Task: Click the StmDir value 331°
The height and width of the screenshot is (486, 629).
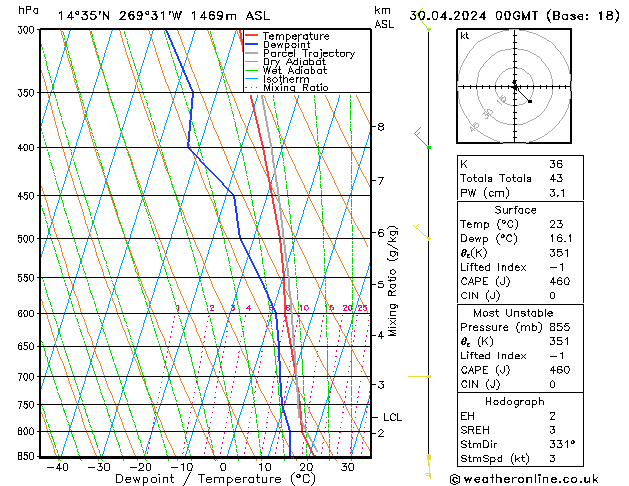Action: [x=562, y=444]
